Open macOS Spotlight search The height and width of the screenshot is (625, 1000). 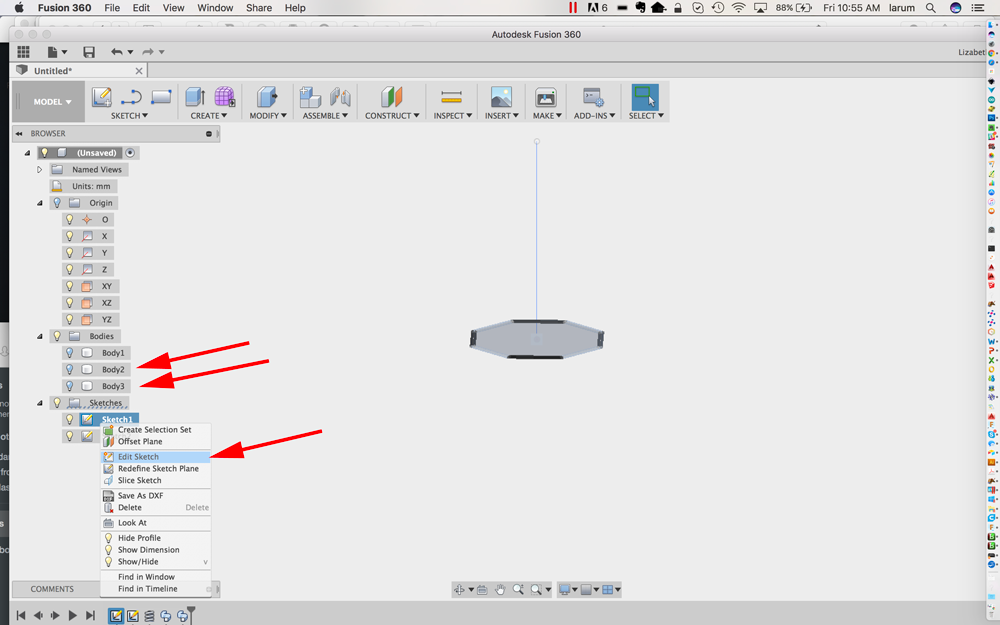pos(931,8)
